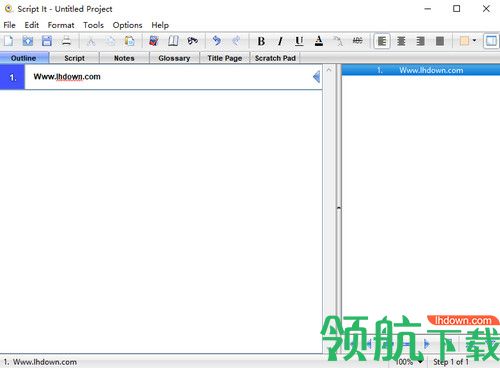This screenshot has width=500, height=368.
Task: Open a project using toolbar Open icon
Action: tap(28, 41)
